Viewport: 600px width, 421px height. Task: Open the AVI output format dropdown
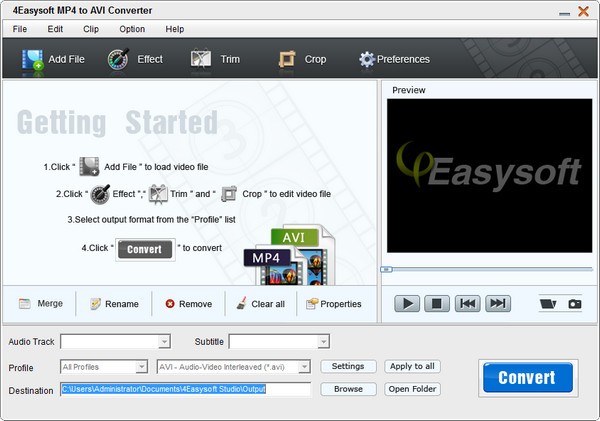coord(304,367)
